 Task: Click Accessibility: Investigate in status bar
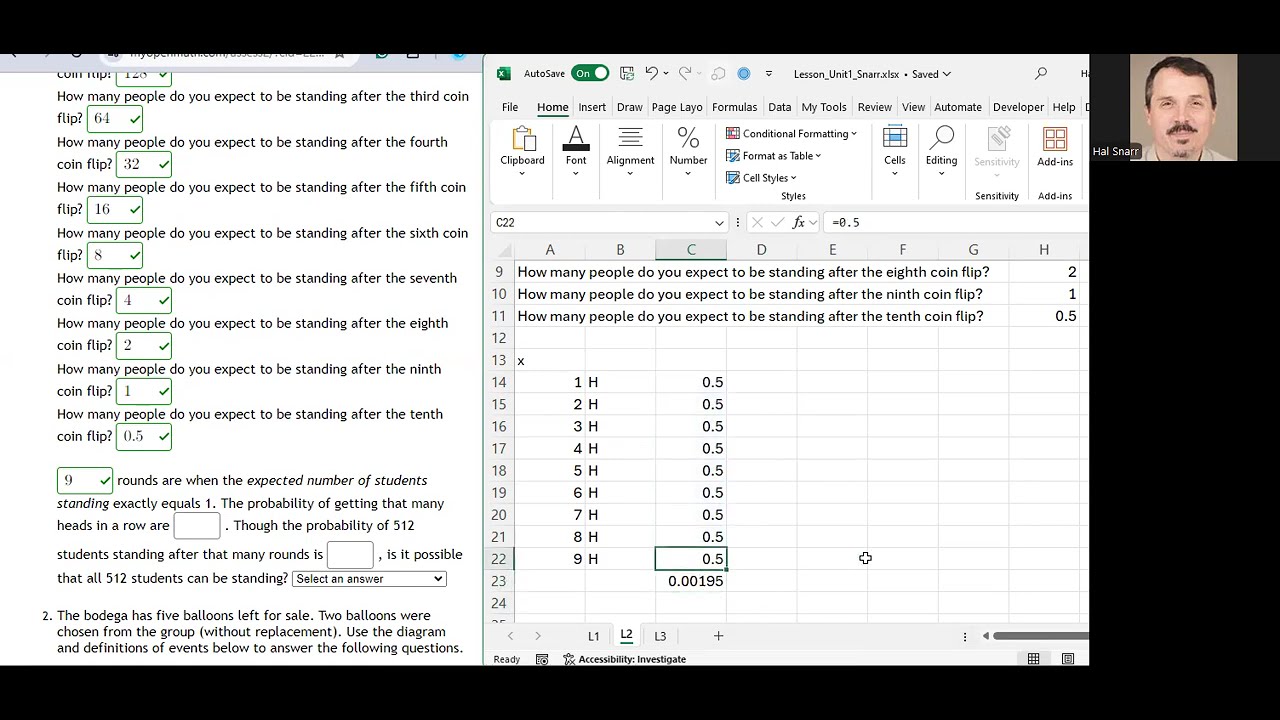pyautogui.click(x=624, y=659)
